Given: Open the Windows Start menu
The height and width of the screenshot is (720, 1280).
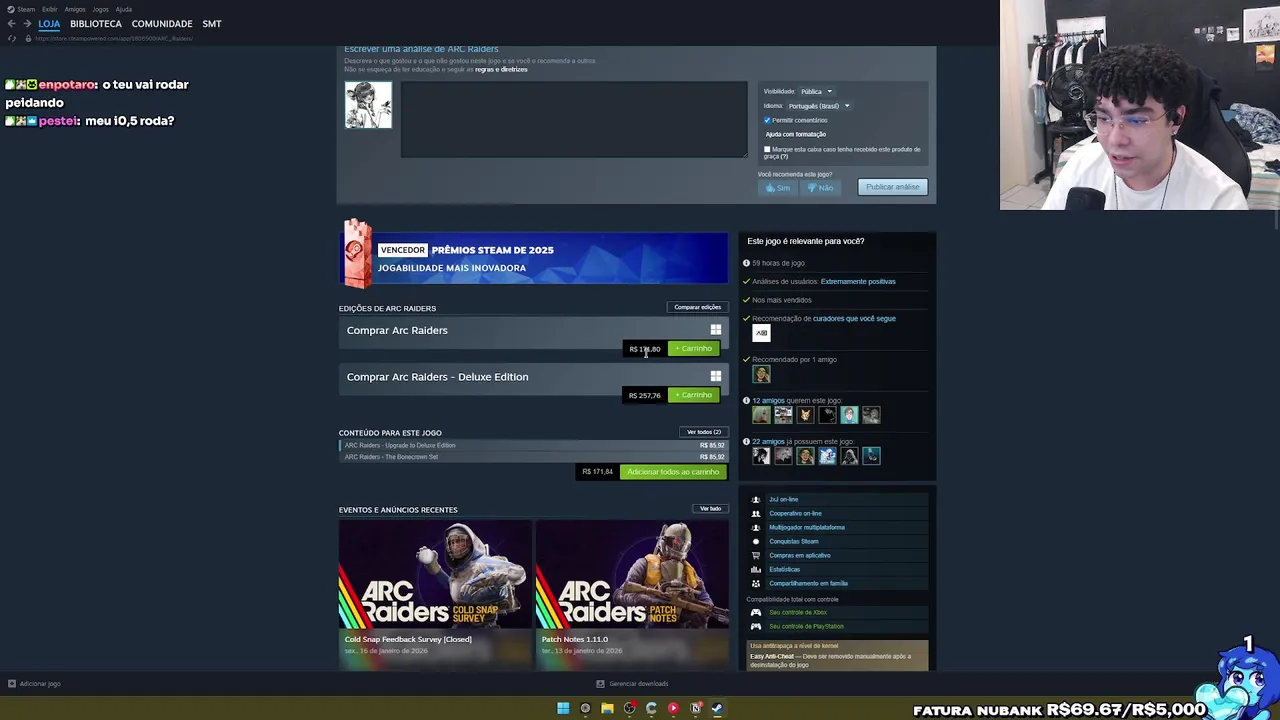Looking at the screenshot, I should [x=563, y=708].
